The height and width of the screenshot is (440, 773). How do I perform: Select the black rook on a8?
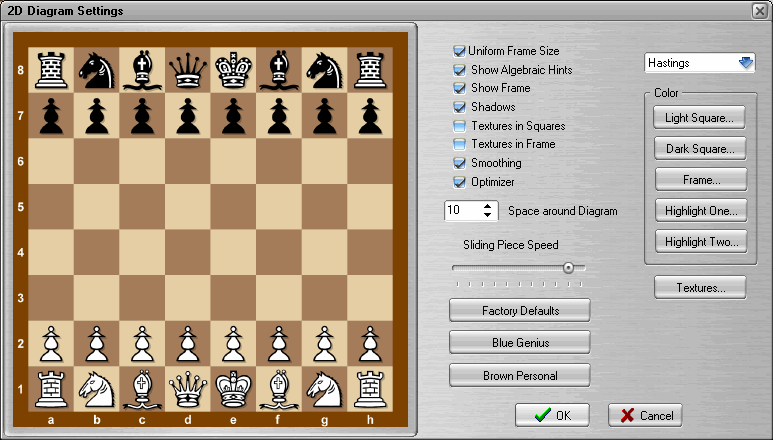[x=50, y=70]
